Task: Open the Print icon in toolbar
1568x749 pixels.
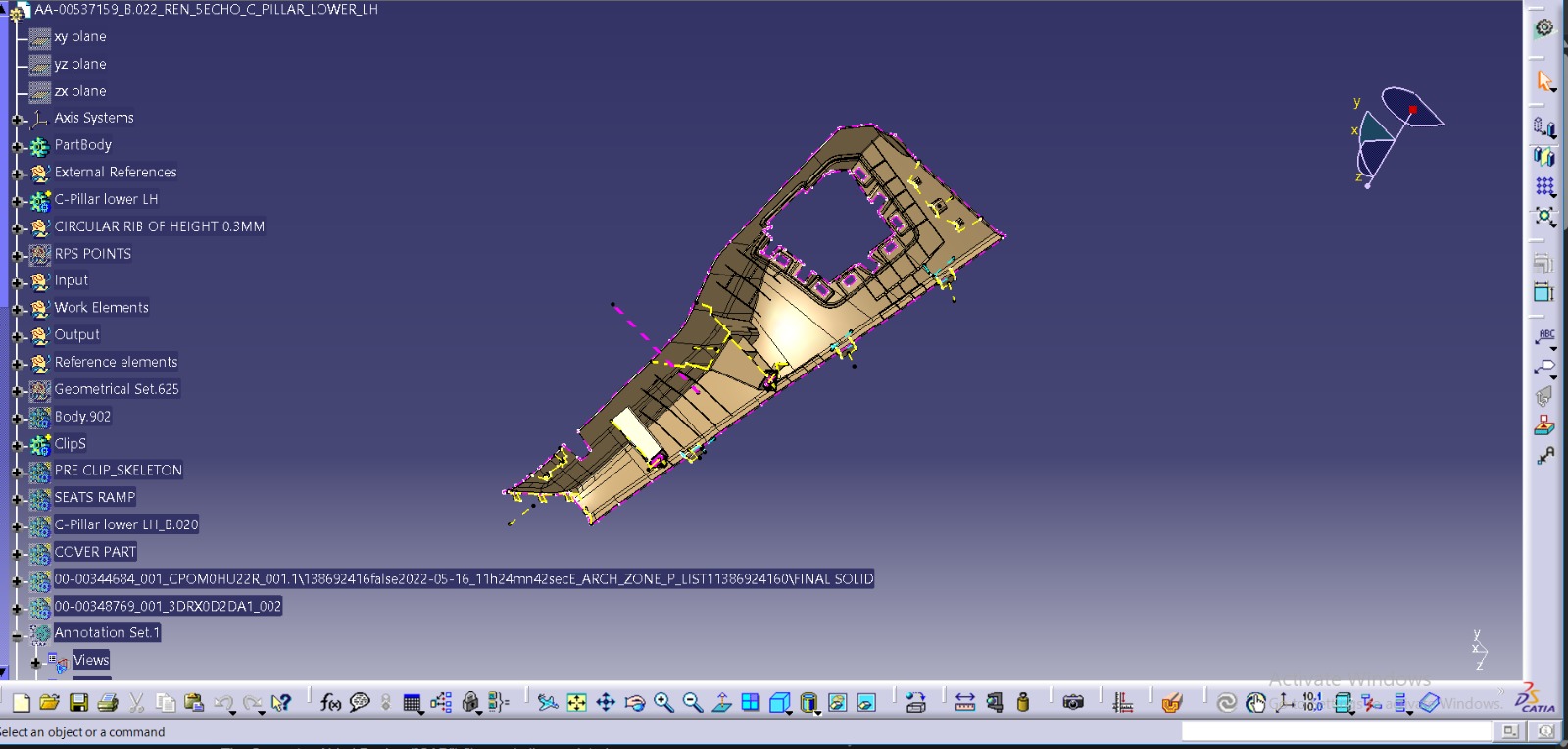Action: 108,702
